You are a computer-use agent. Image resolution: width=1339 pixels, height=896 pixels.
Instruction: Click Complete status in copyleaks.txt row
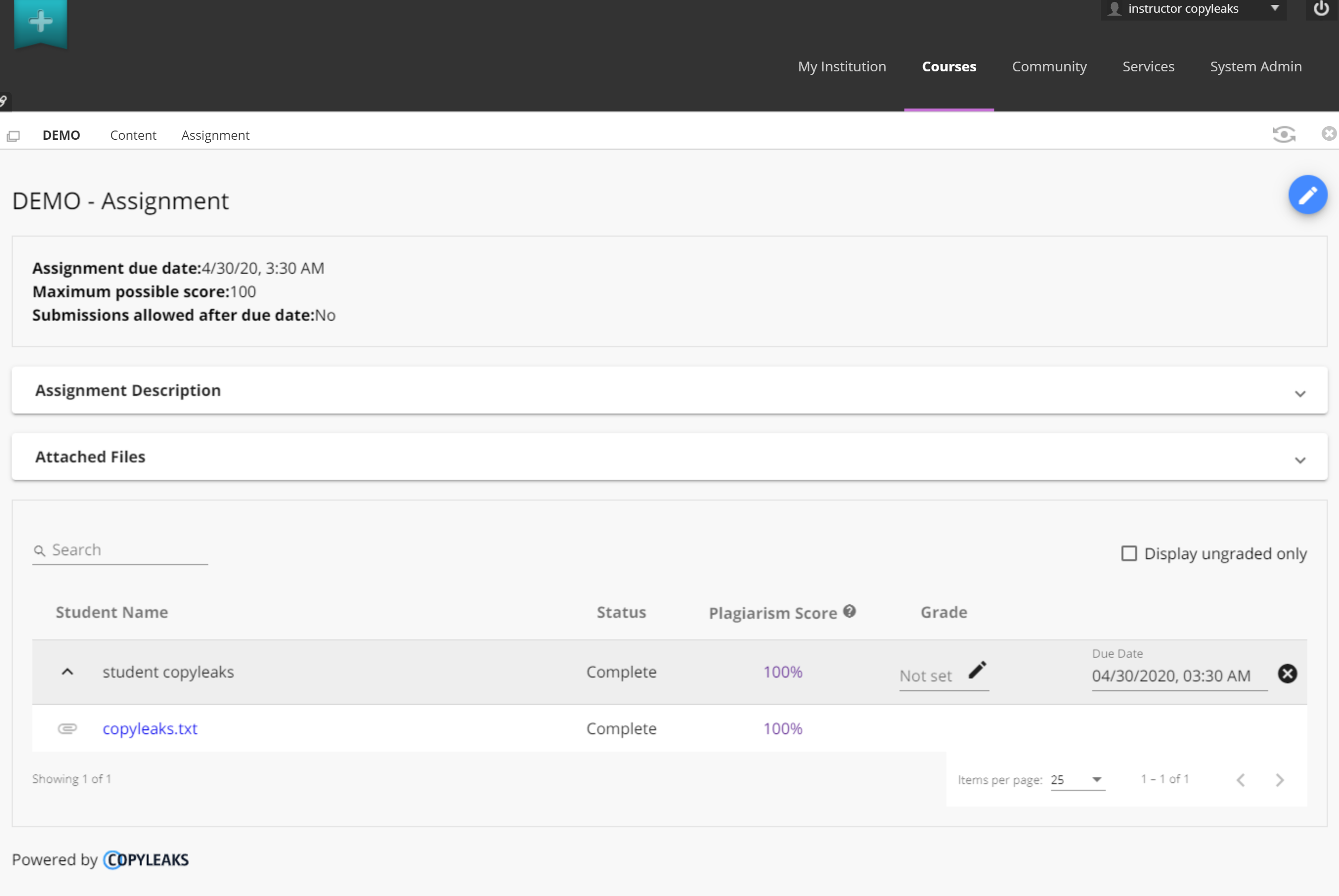point(621,728)
